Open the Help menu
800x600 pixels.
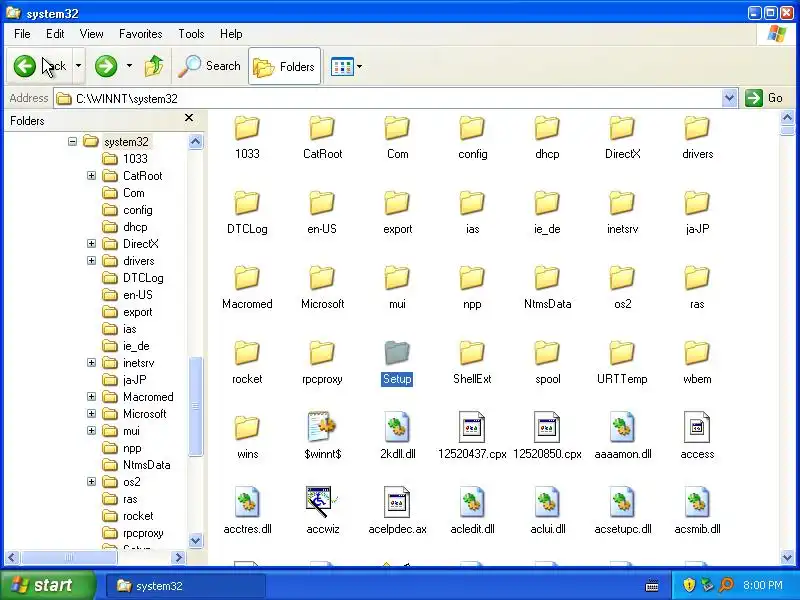point(231,34)
